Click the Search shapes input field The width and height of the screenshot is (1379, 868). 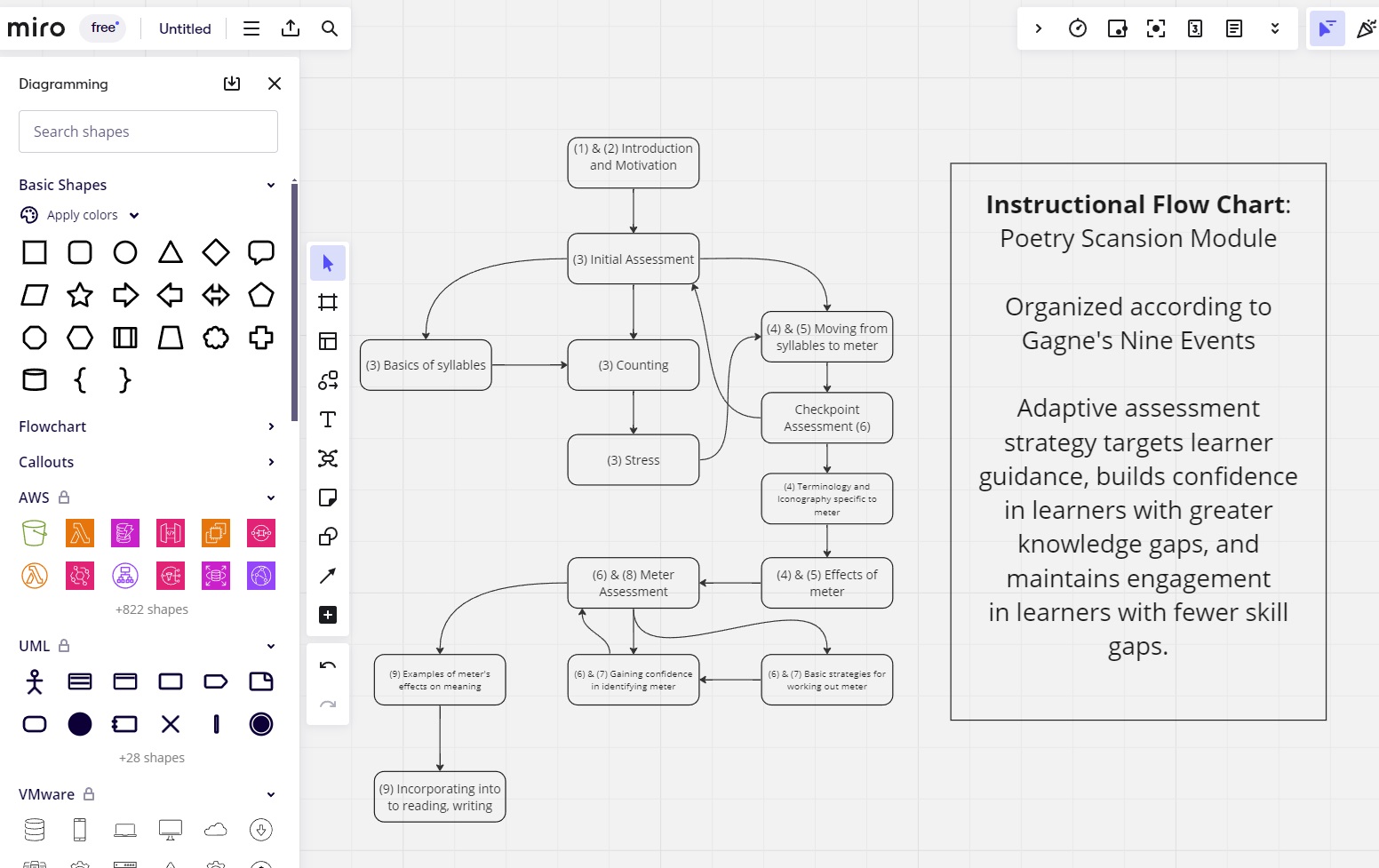148,131
